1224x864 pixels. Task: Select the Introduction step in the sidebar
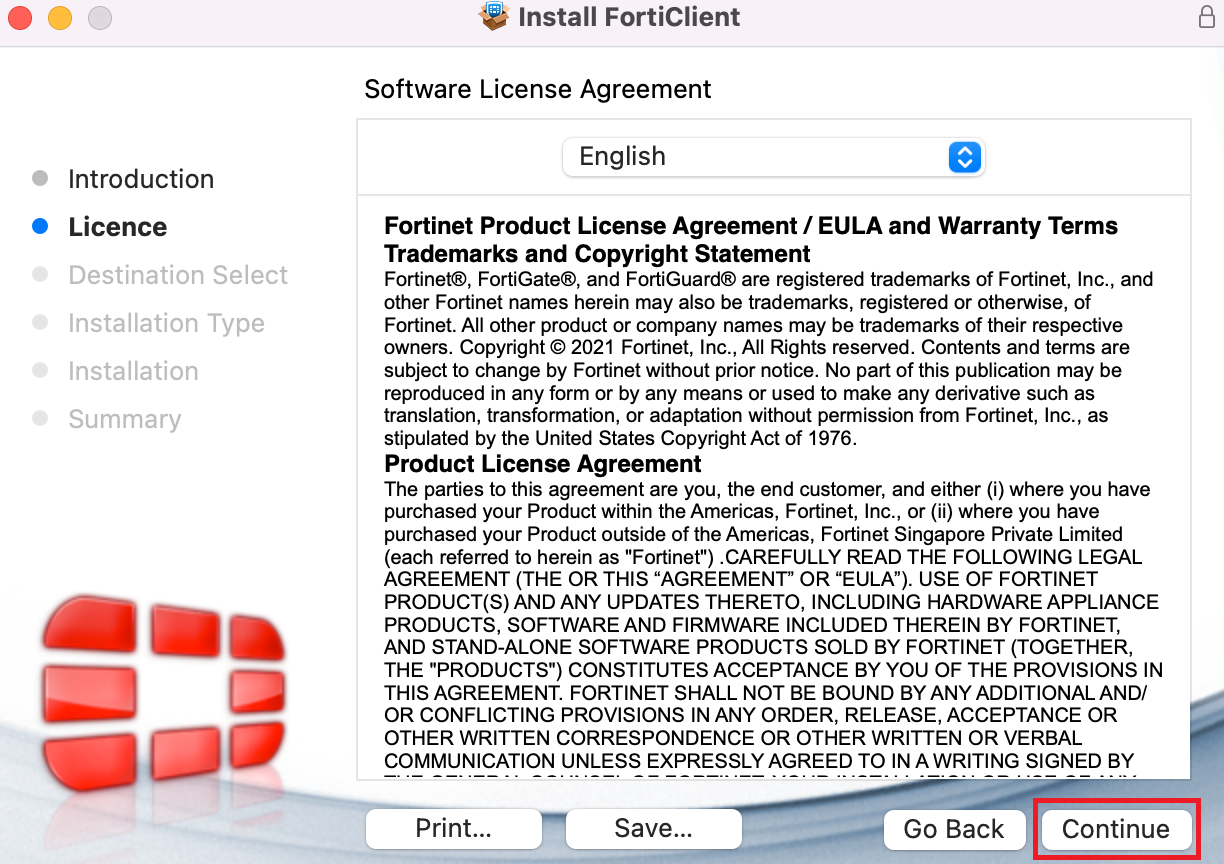(141, 179)
